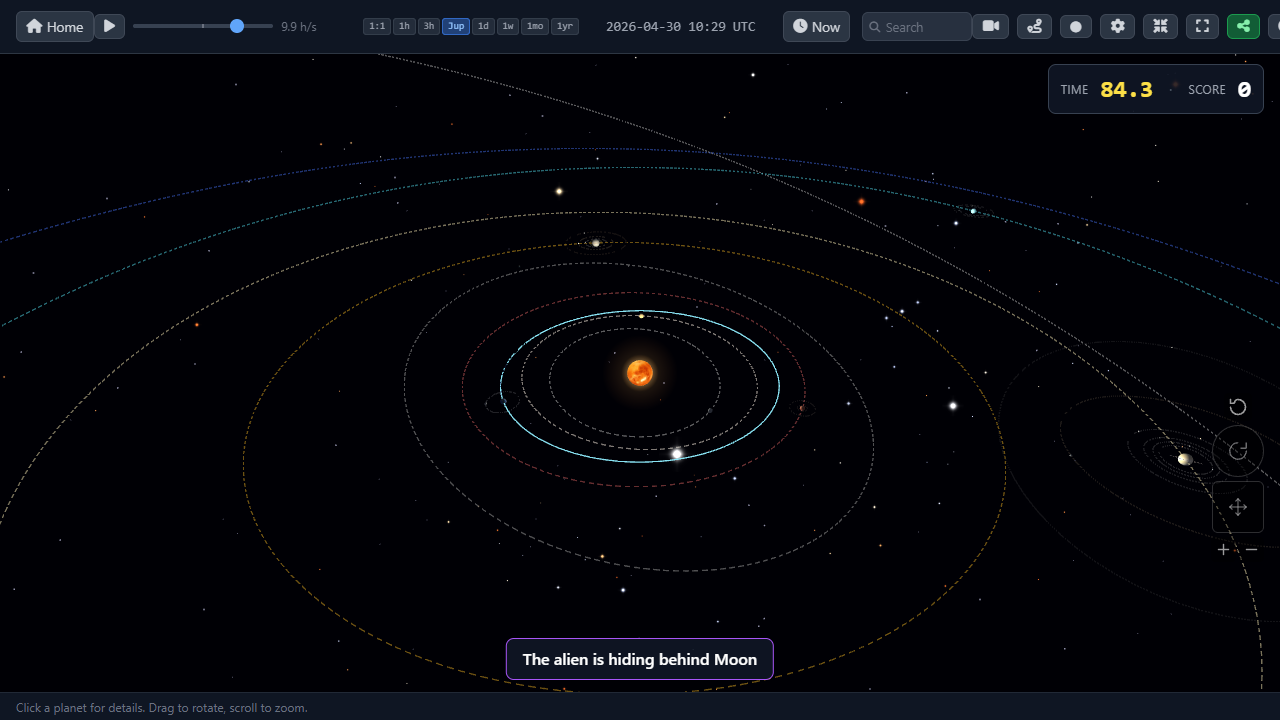1280x720 pixels.
Task: Click the route path icon
Action: point(1034,26)
